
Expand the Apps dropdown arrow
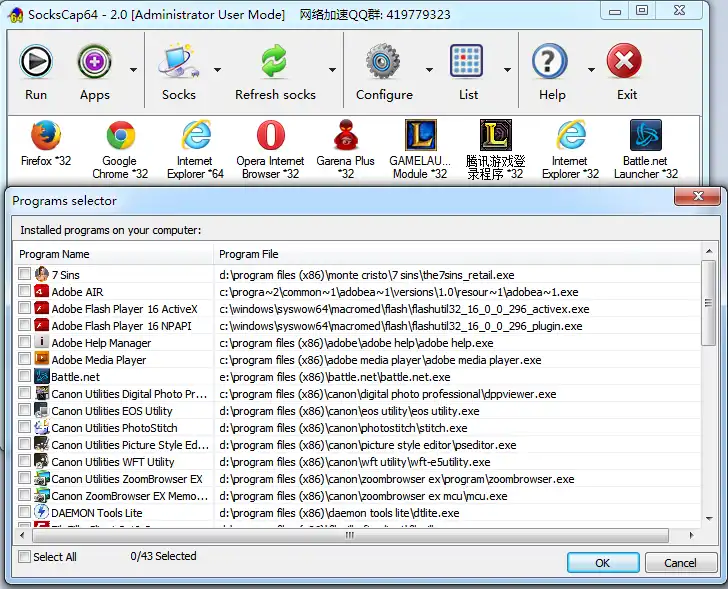[133, 70]
